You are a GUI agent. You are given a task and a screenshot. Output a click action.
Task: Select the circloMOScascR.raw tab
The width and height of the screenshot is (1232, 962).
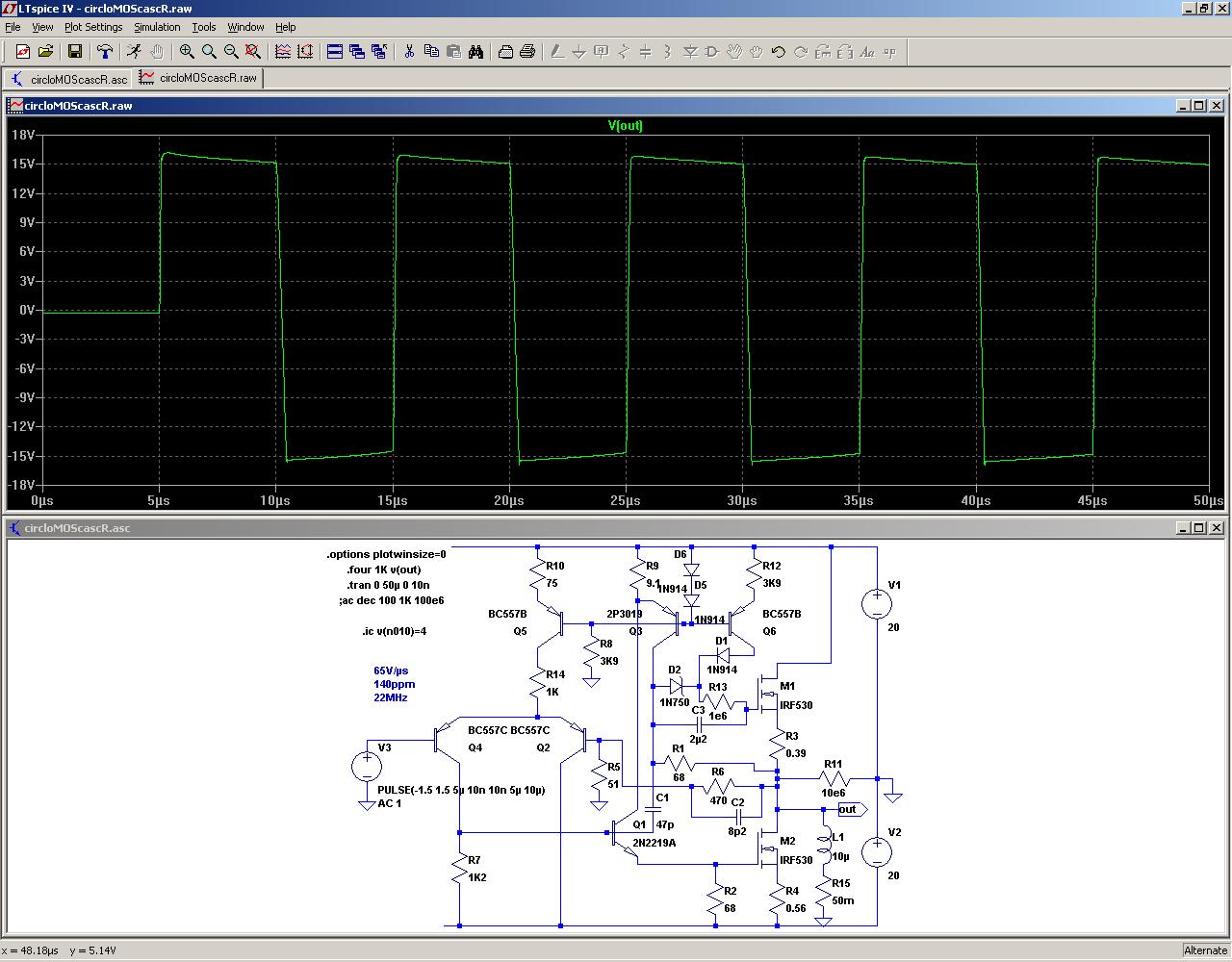[199, 78]
